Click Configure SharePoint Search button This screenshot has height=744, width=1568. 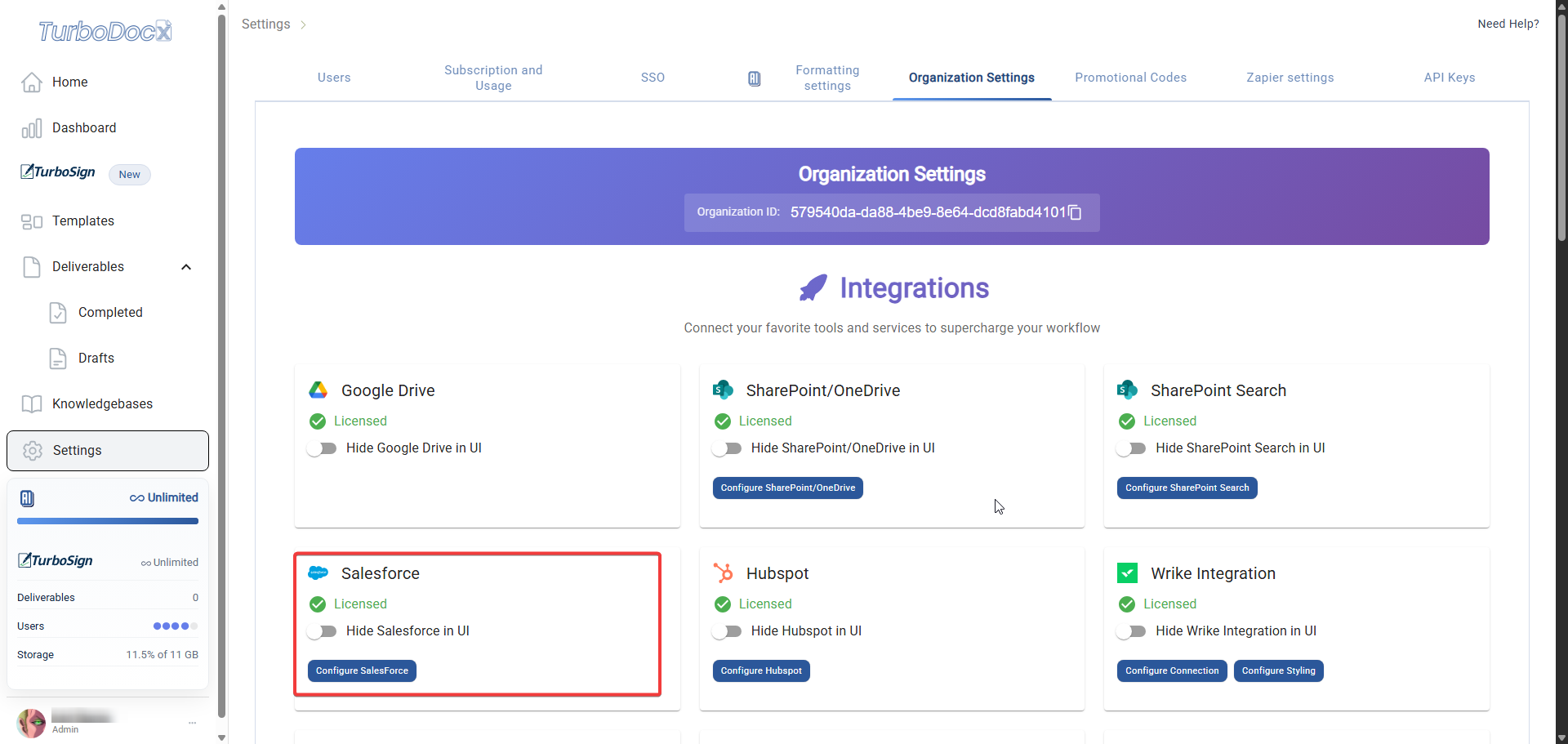pos(1187,488)
